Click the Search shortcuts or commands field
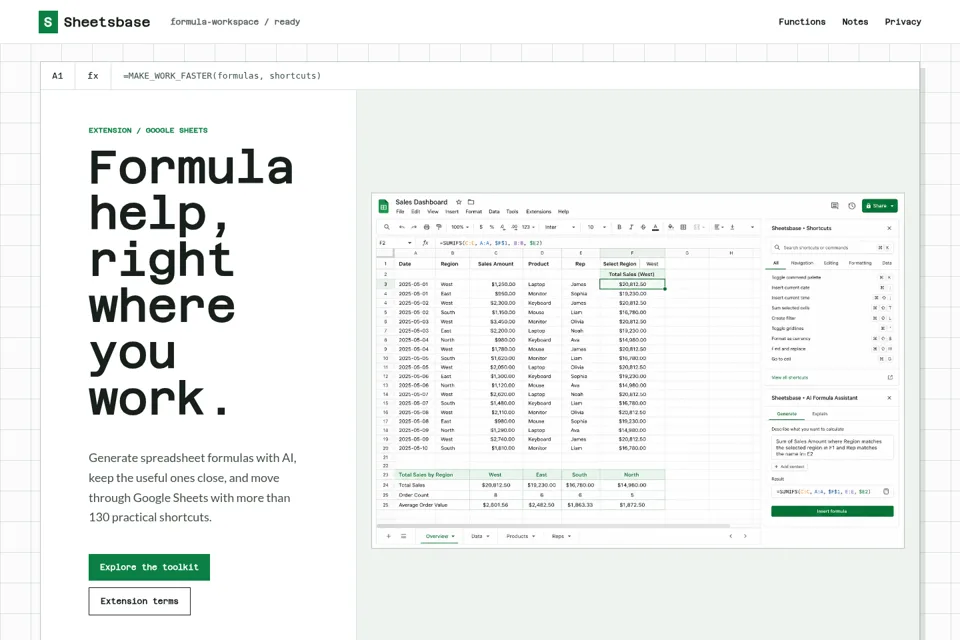Screen dimensions: 960x640 point(831,247)
